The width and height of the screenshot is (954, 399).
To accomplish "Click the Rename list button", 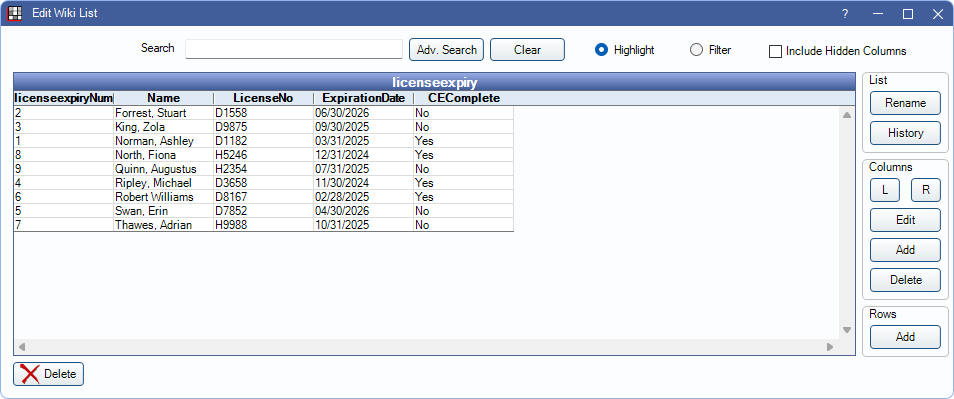I will (x=905, y=103).
